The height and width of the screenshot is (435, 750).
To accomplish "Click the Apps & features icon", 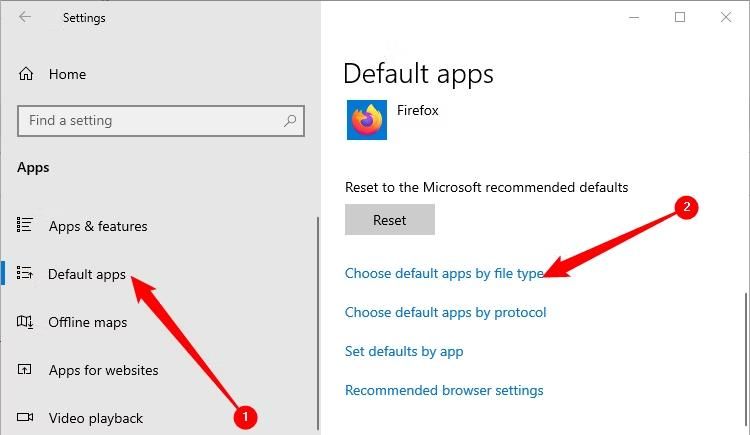I will click(x=26, y=226).
